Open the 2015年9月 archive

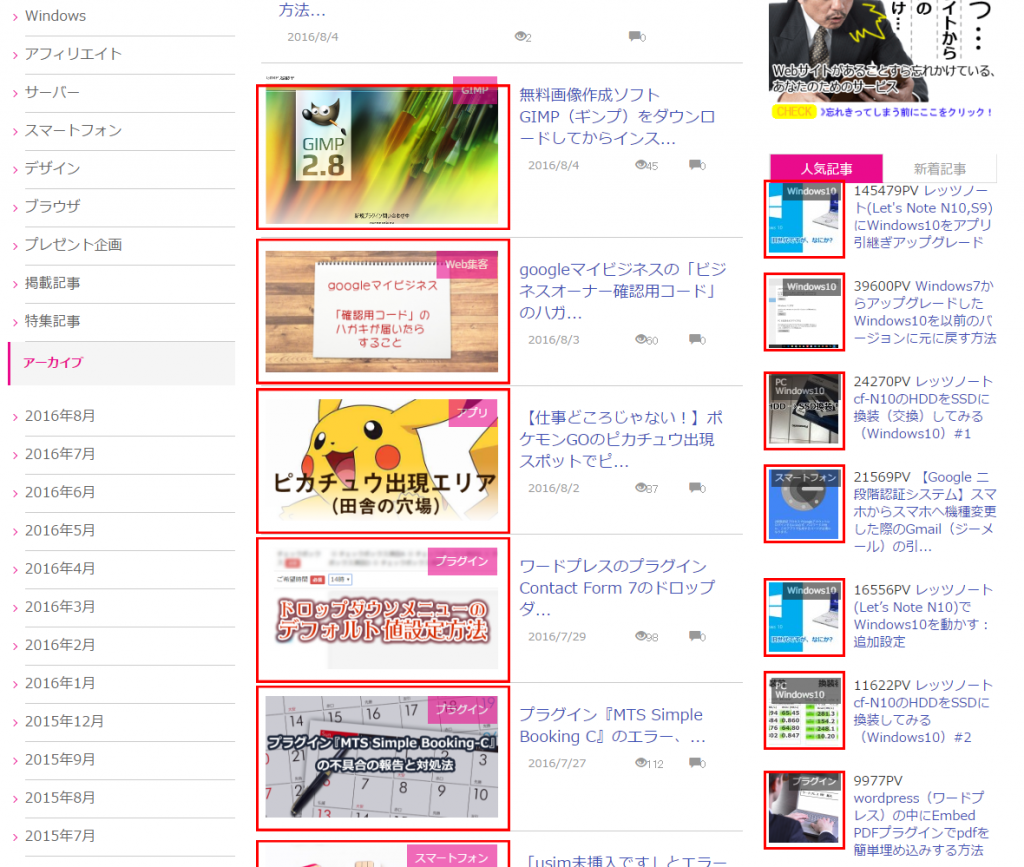point(60,759)
